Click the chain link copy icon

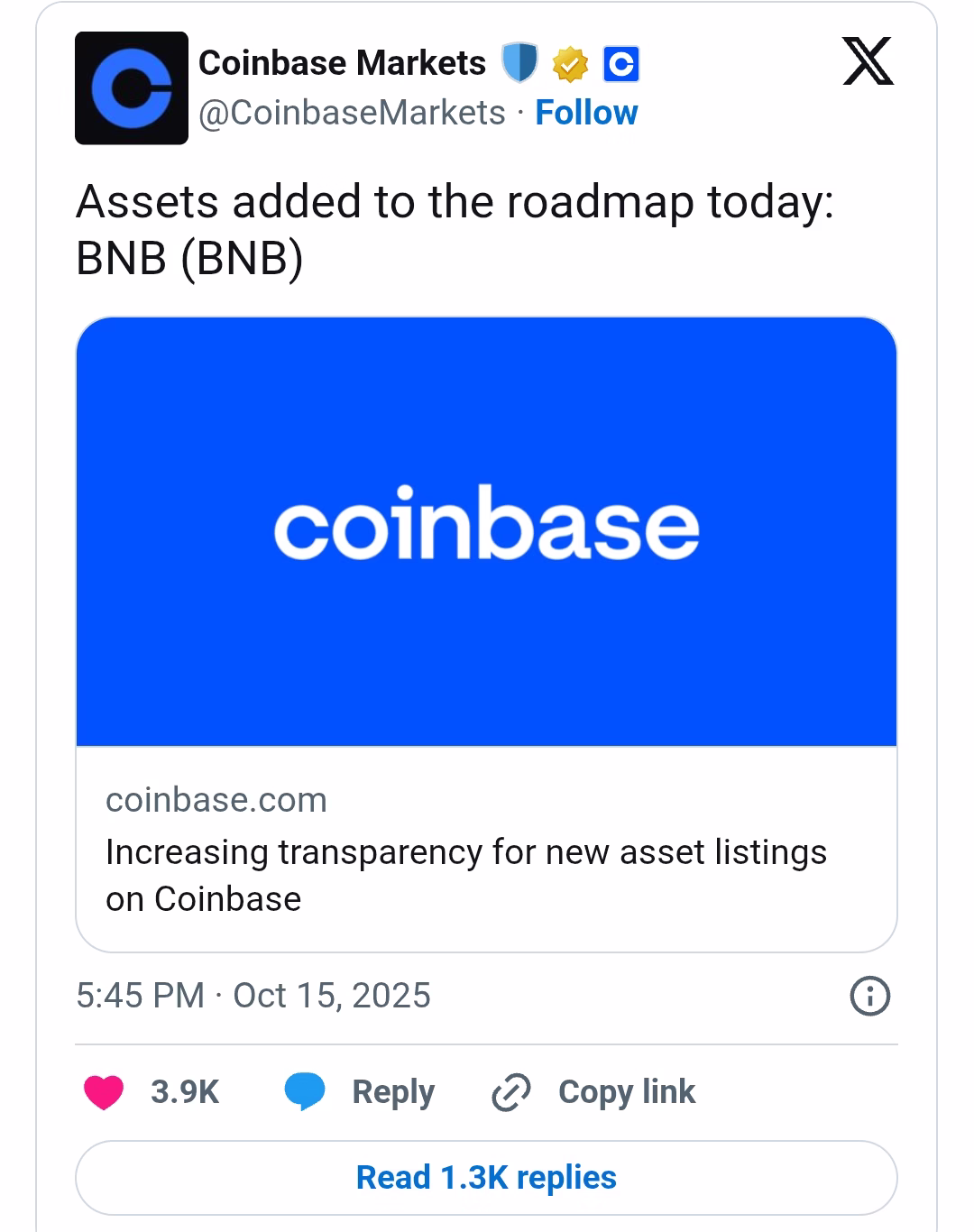click(x=510, y=1092)
